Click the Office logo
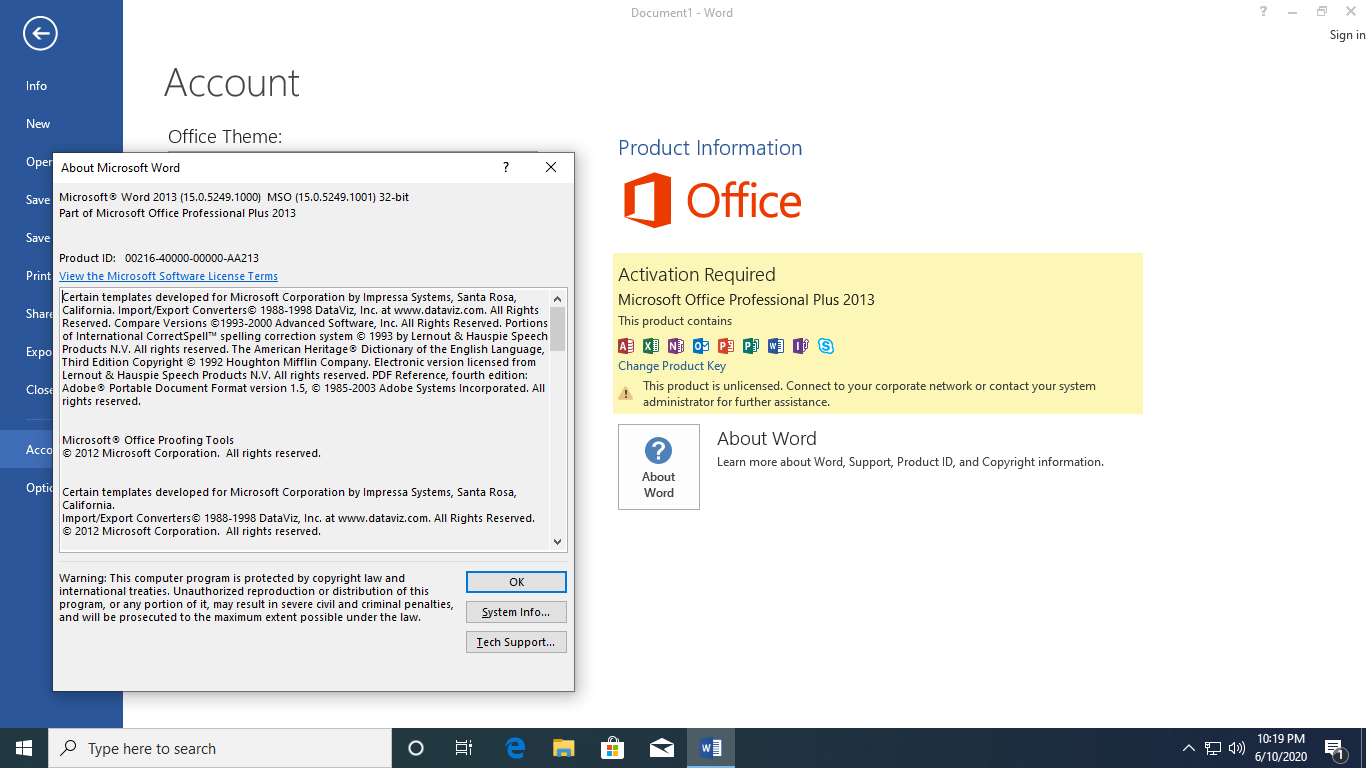The width and height of the screenshot is (1366, 768). tap(713, 200)
